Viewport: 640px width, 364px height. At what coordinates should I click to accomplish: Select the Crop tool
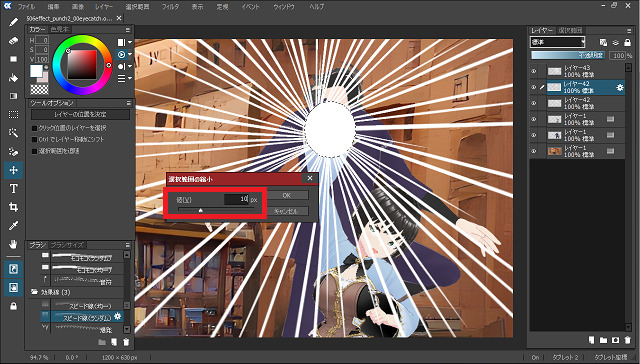13,207
